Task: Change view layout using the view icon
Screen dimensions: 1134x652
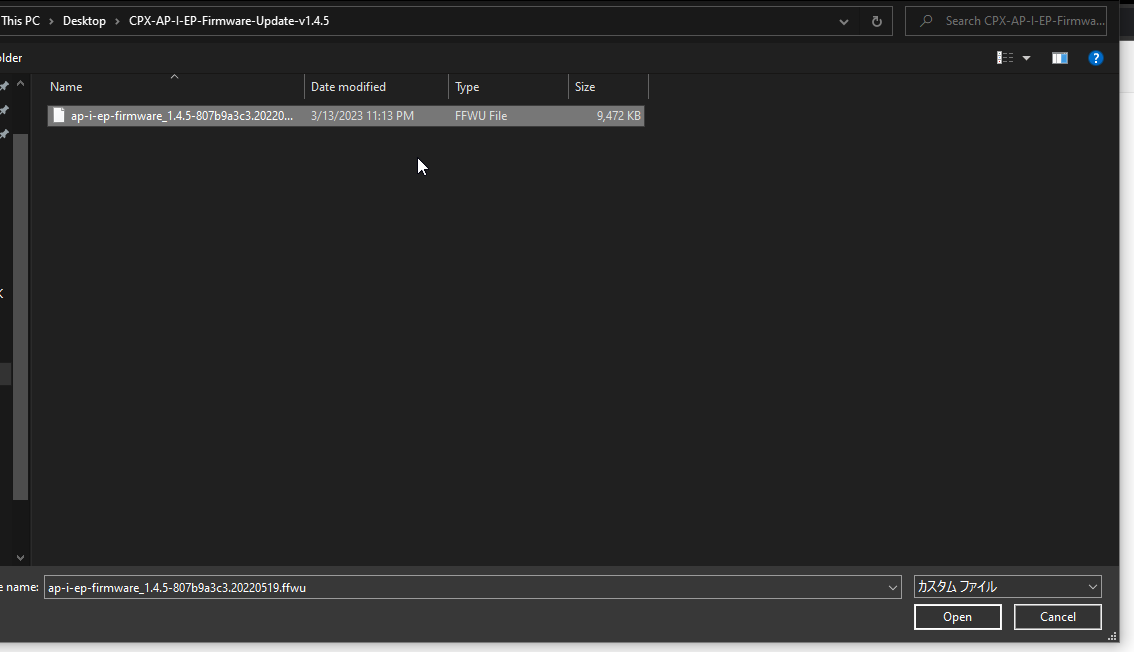Action: pos(1005,58)
